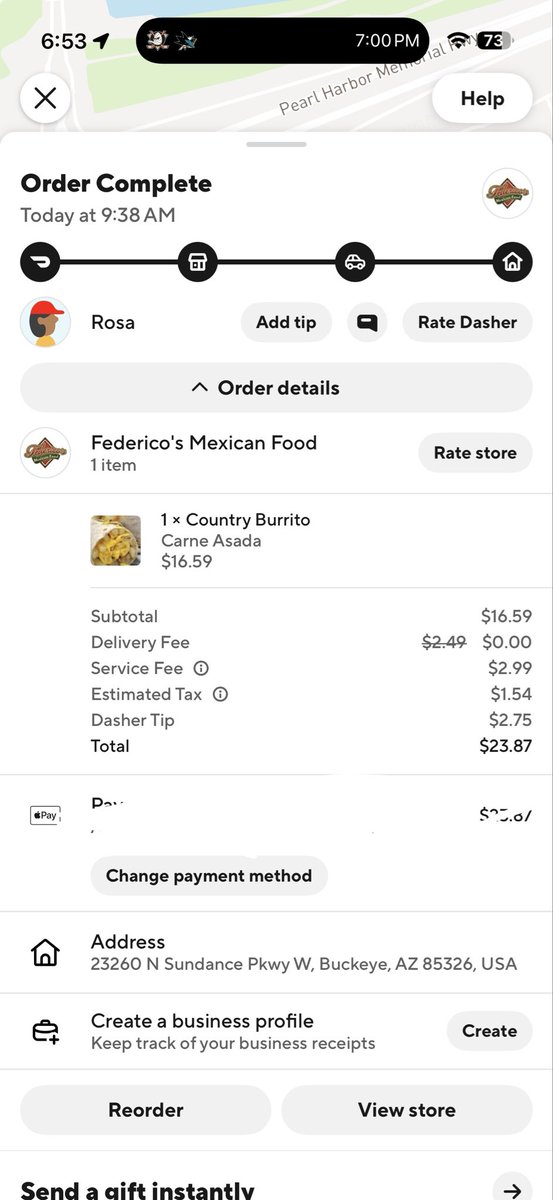Tap the home address icon
The image size is (553, 1200).
point(45,952)
